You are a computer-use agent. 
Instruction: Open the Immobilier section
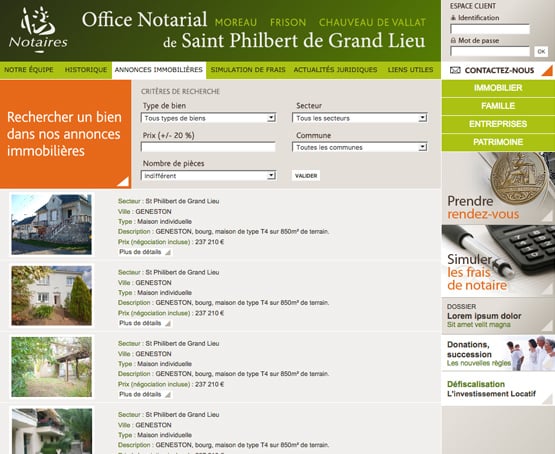pos(498,88)
